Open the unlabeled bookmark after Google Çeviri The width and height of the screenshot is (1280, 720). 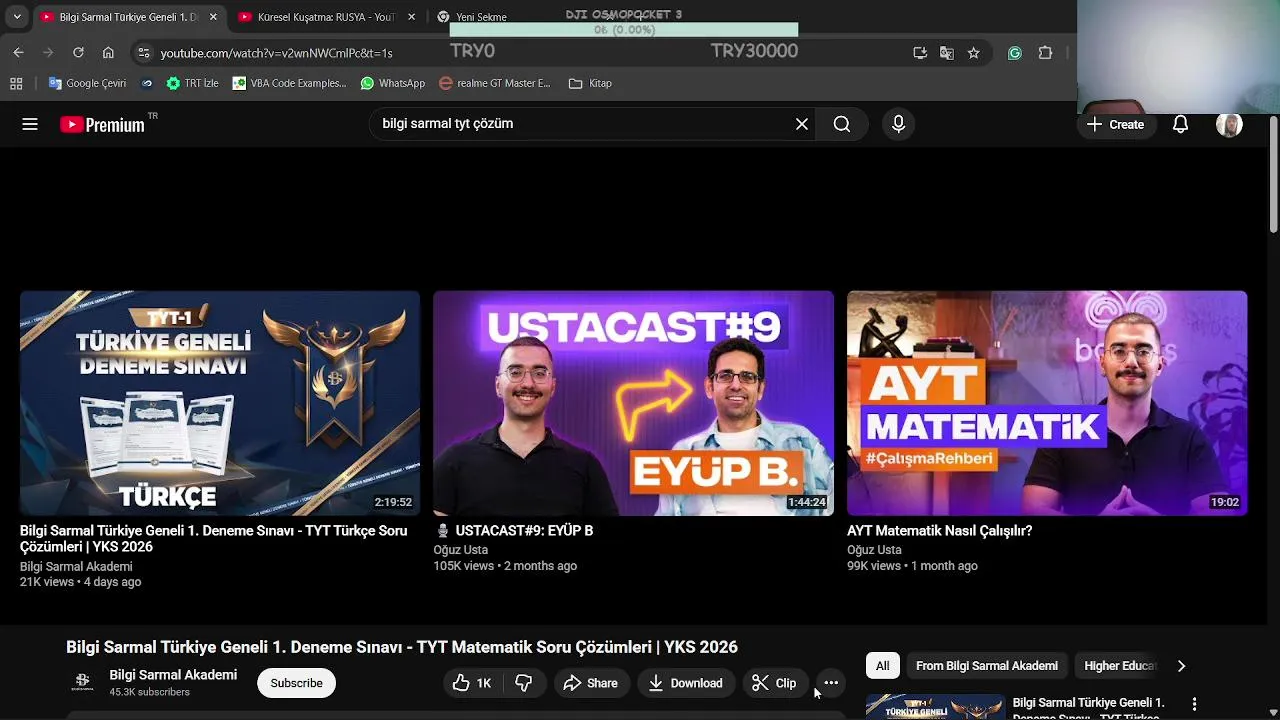(x=147, y=83)
